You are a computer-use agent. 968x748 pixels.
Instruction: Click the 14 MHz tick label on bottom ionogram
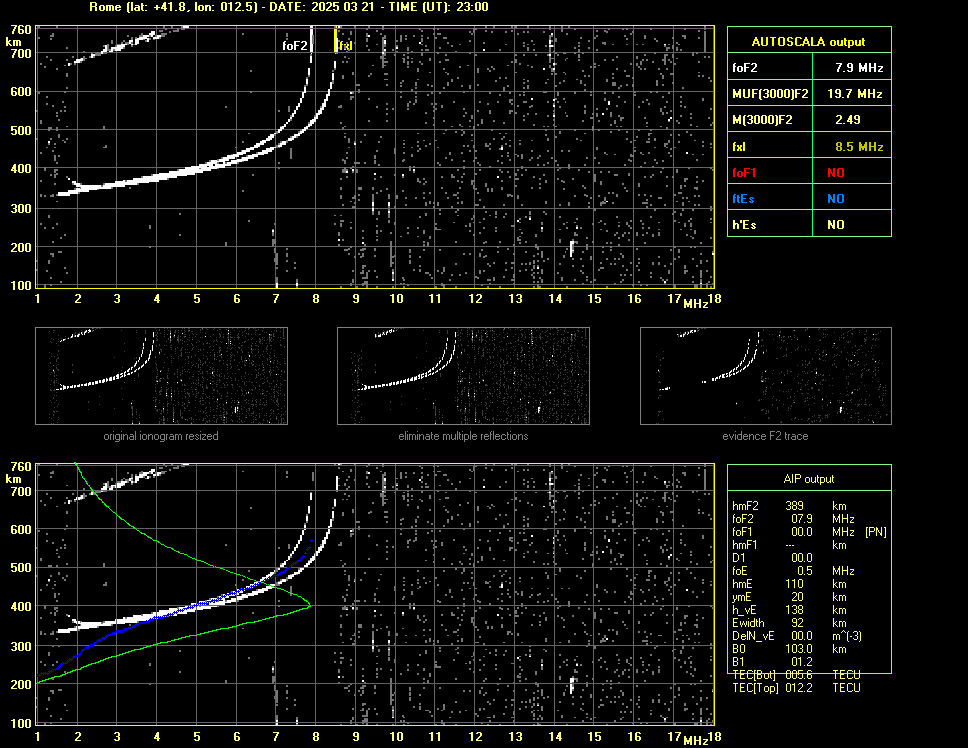coord(555,736)
